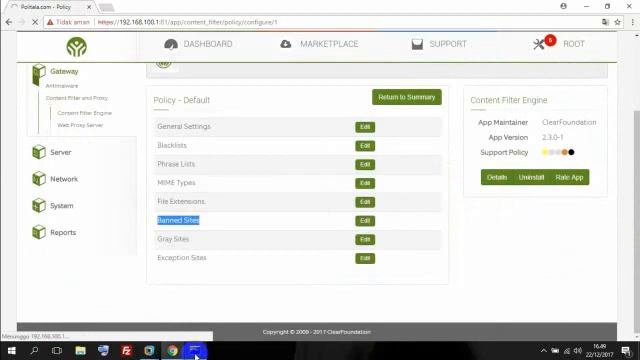
Task: Open the ClearOS logo home icon
Action: [x=77, y=47]
